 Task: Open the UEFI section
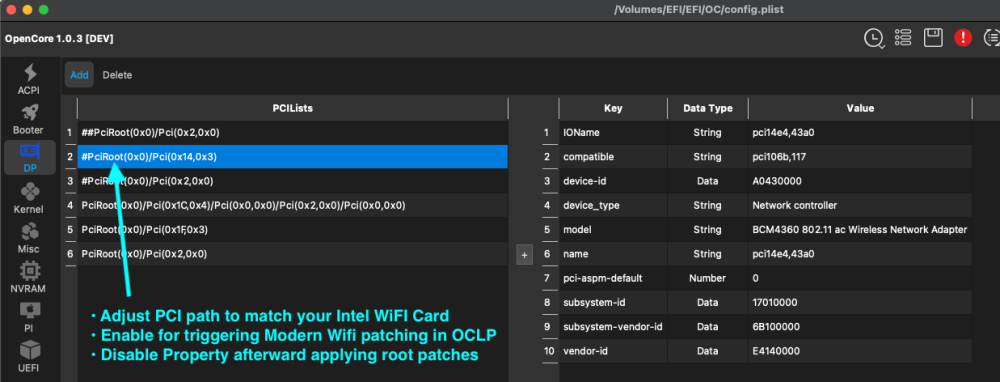(x=30, y=356)
